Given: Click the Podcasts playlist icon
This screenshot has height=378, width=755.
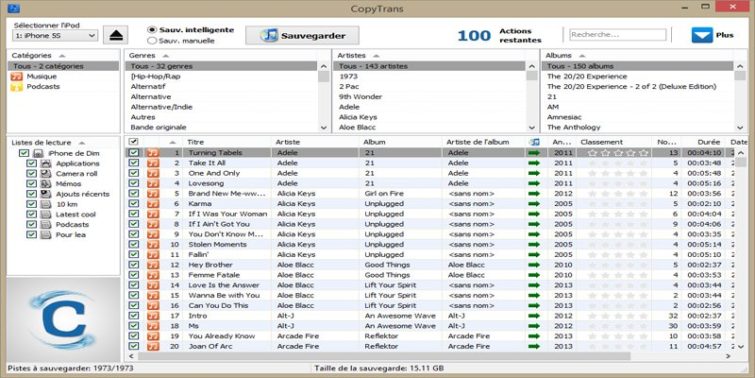Looking at the screenshot, I should tap(46, 224).
